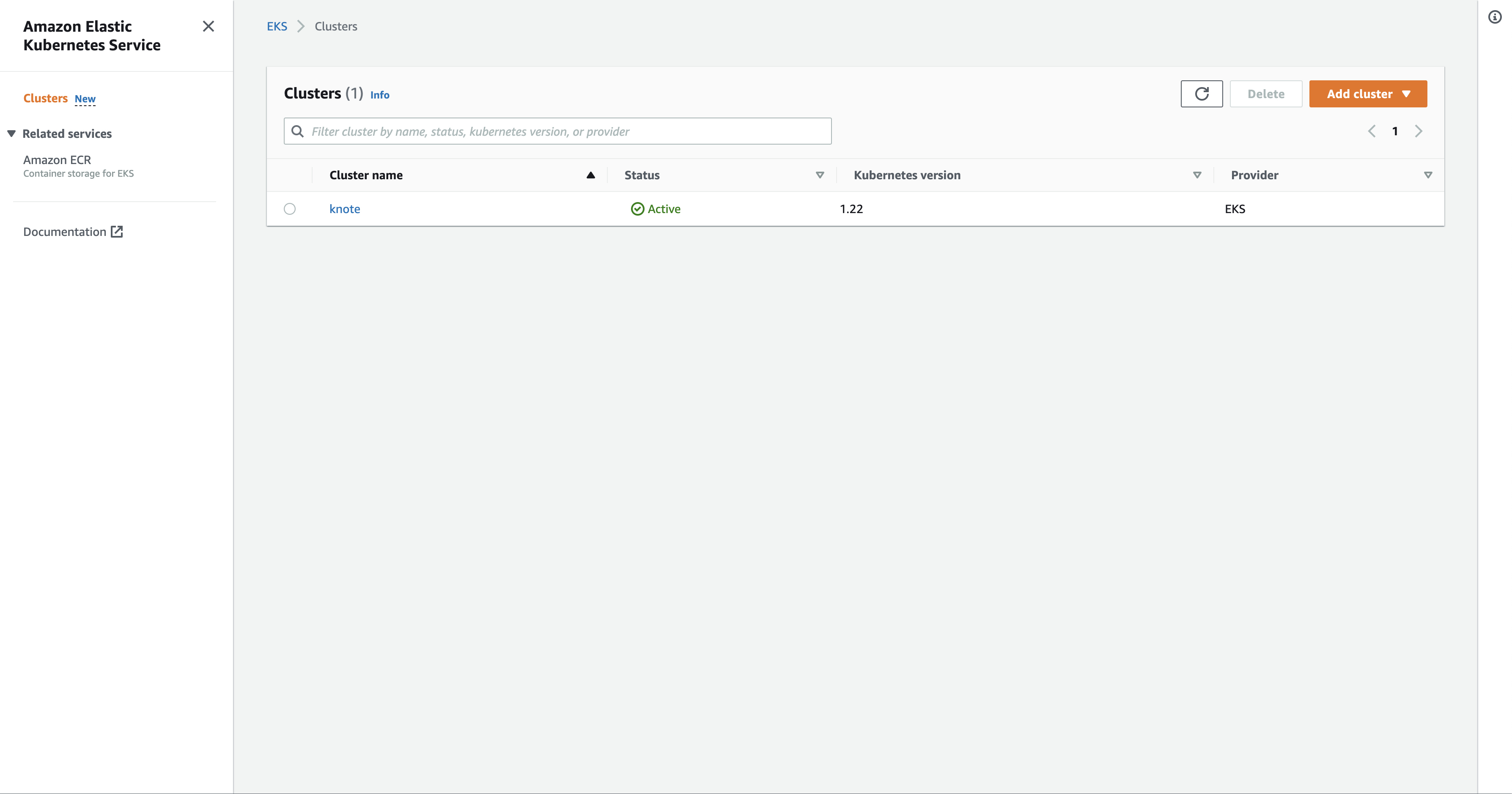The width and height of the screenshot is (1512, 794).
Task: Click the search magnifier icon in filter box
Action: [x=298, y=131]
